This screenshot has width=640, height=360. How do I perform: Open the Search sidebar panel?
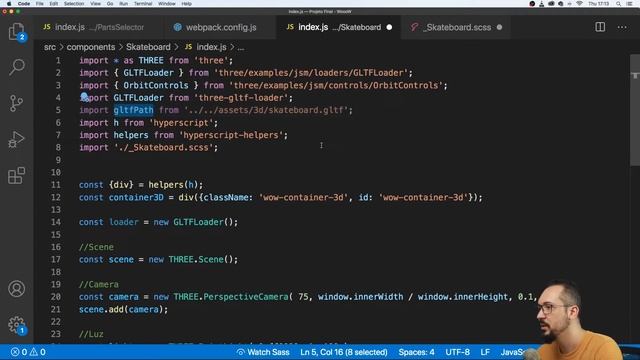[x=16, y=67]
